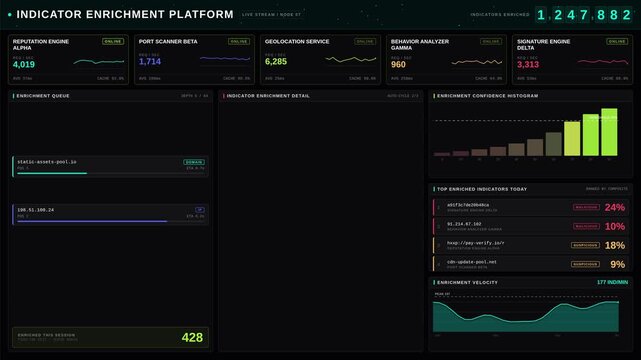Open the Reputation Engine Alpha card
Screen dimensions: 641x360
point(68,60)
